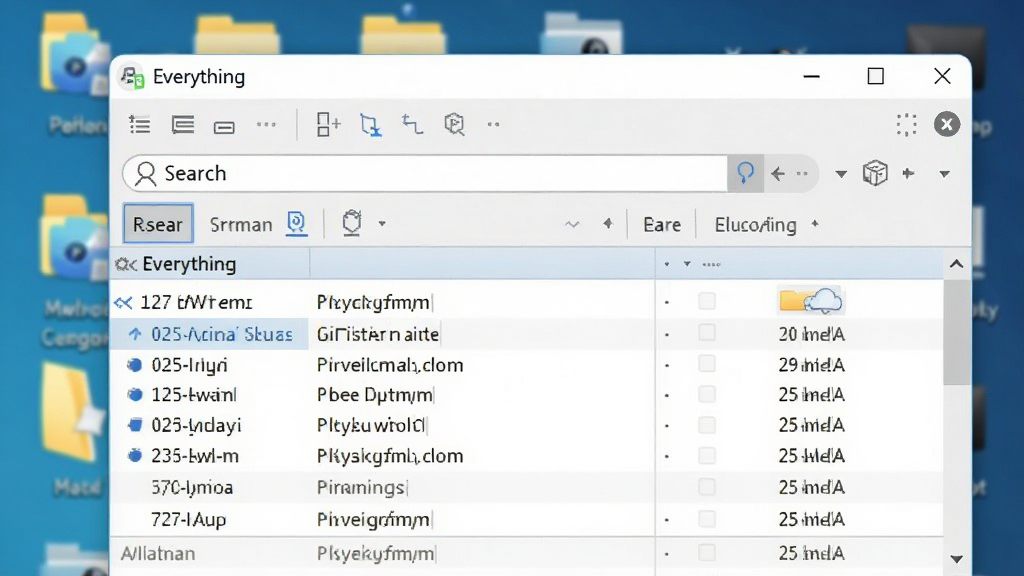Click the person icon in the search box
The height and width of the screenshot is (576, 1024).
145,174
